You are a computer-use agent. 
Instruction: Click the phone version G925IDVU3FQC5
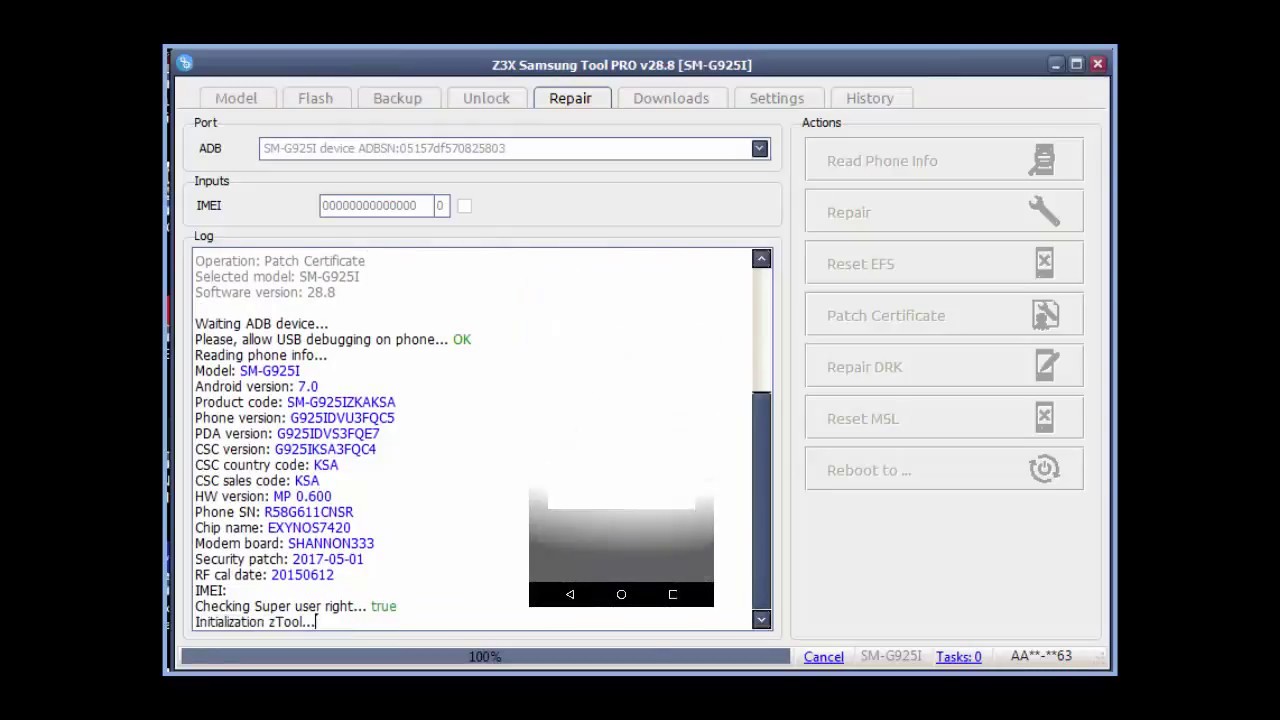point(342,418)
